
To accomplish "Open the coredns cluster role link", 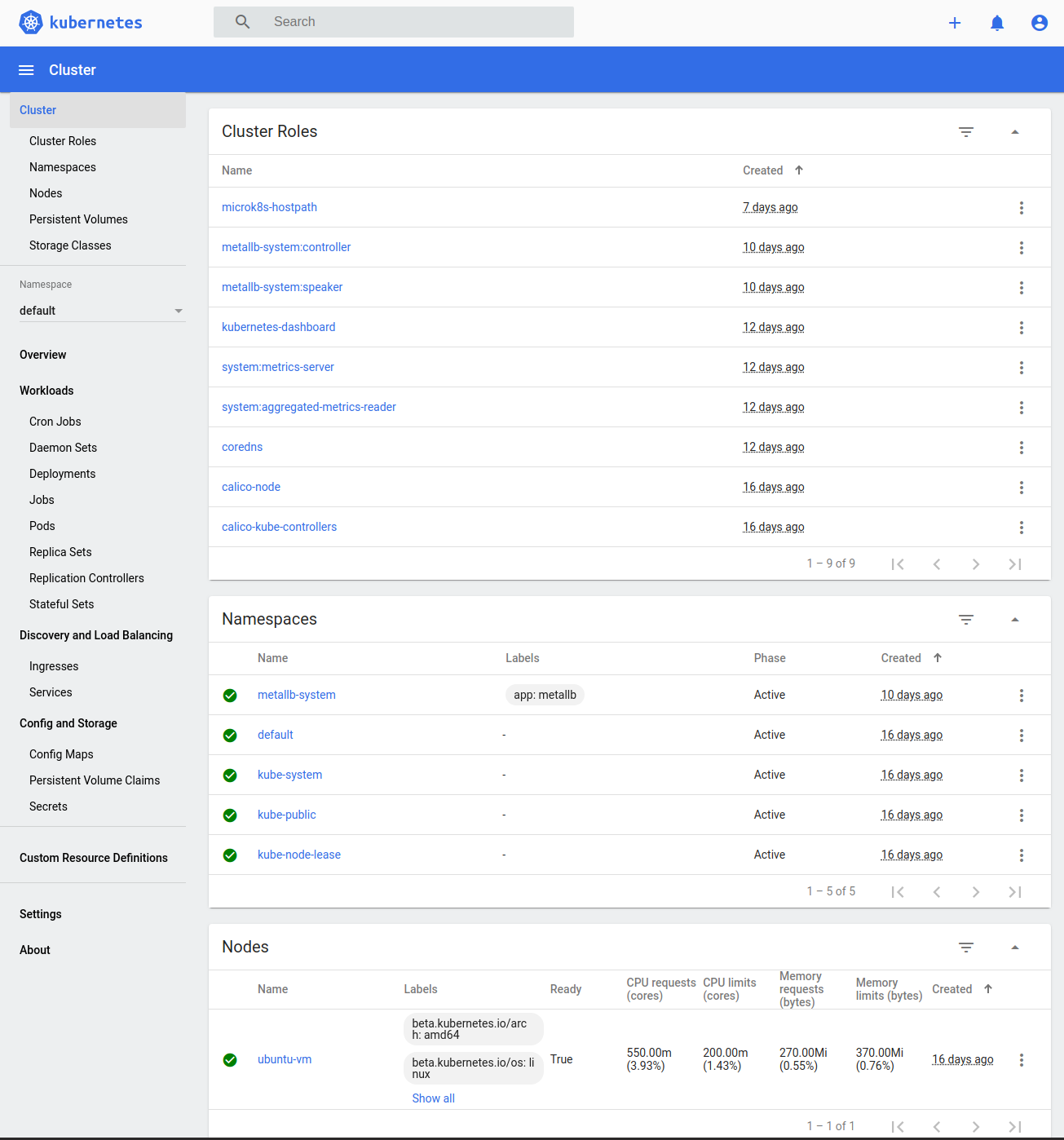I will 242,447.
